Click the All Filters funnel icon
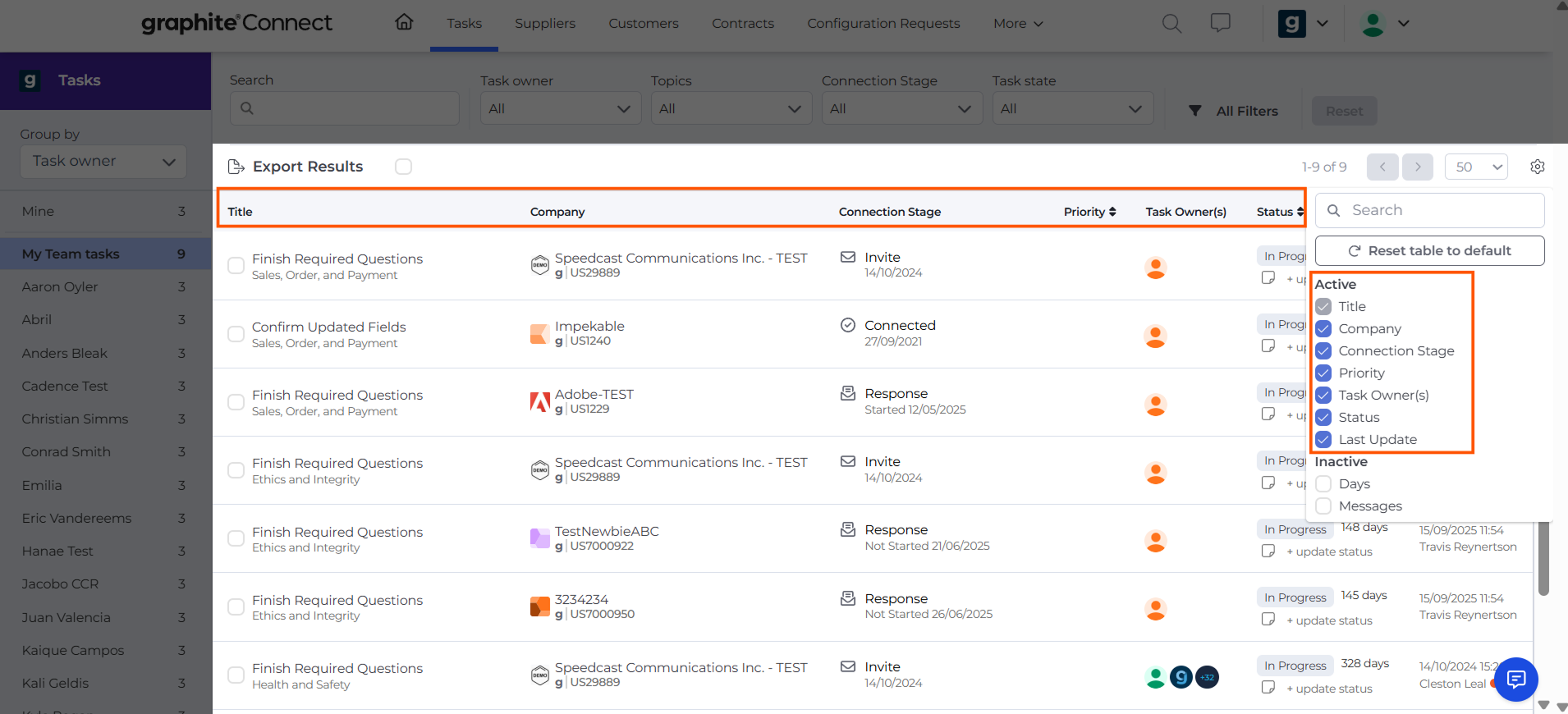Image resolution: width=1568 pixels, height=714 pixels. (1195, 111)
